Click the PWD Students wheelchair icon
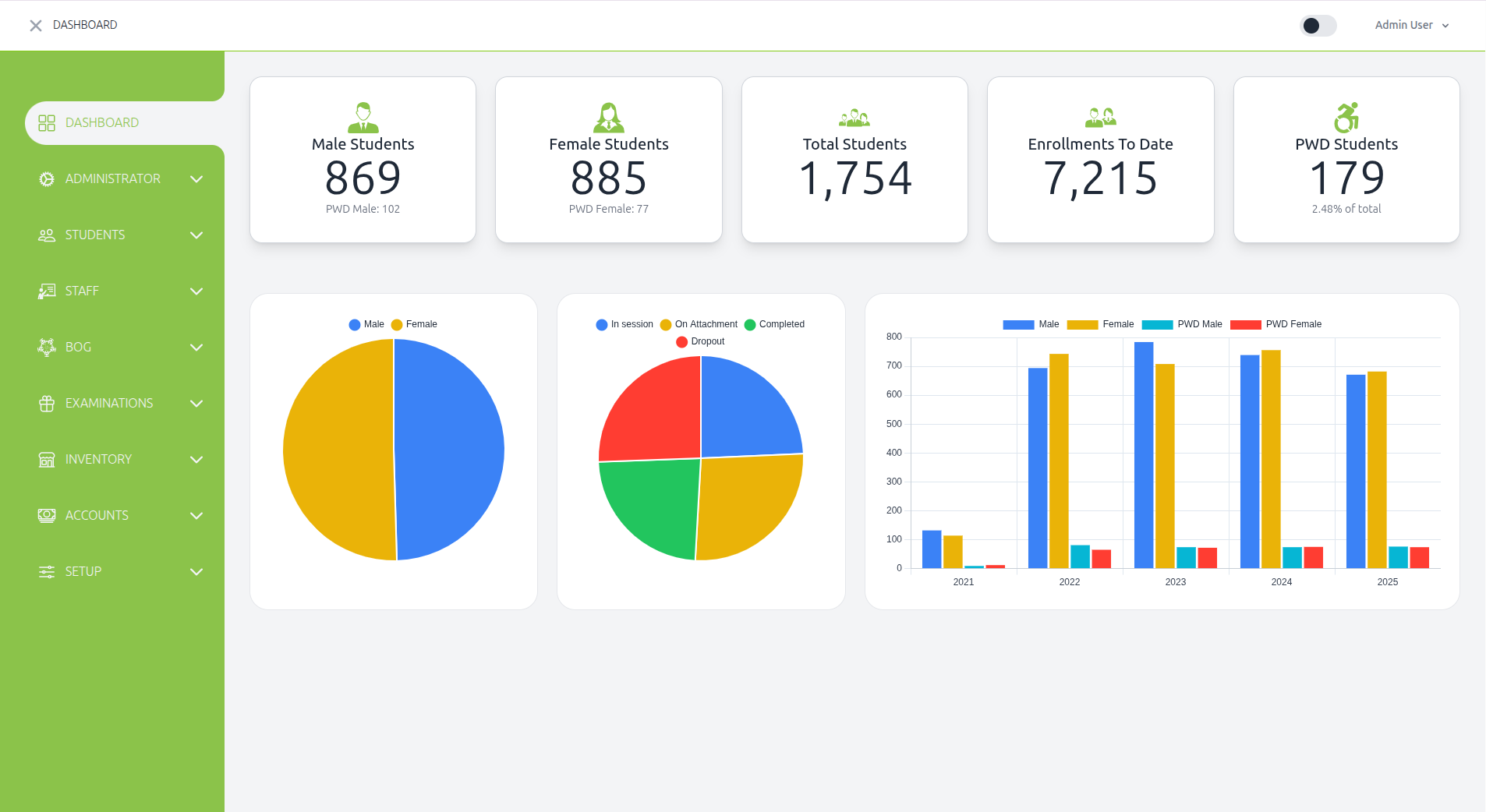The width and height of the screenshot is (1486, 812). click(x=1346, y=118)
